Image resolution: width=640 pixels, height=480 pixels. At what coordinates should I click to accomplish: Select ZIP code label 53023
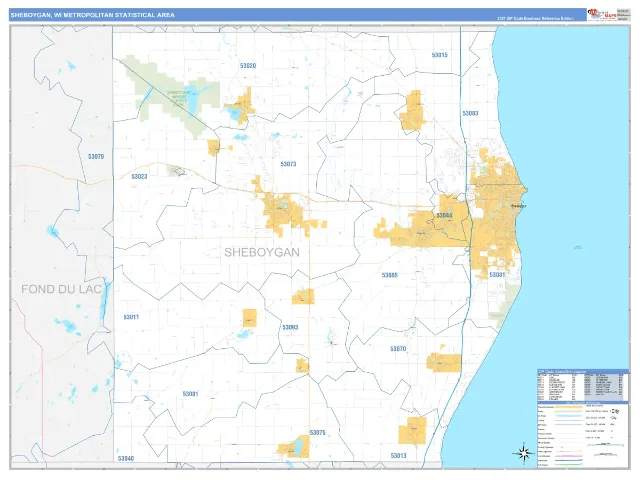point(139,177)
